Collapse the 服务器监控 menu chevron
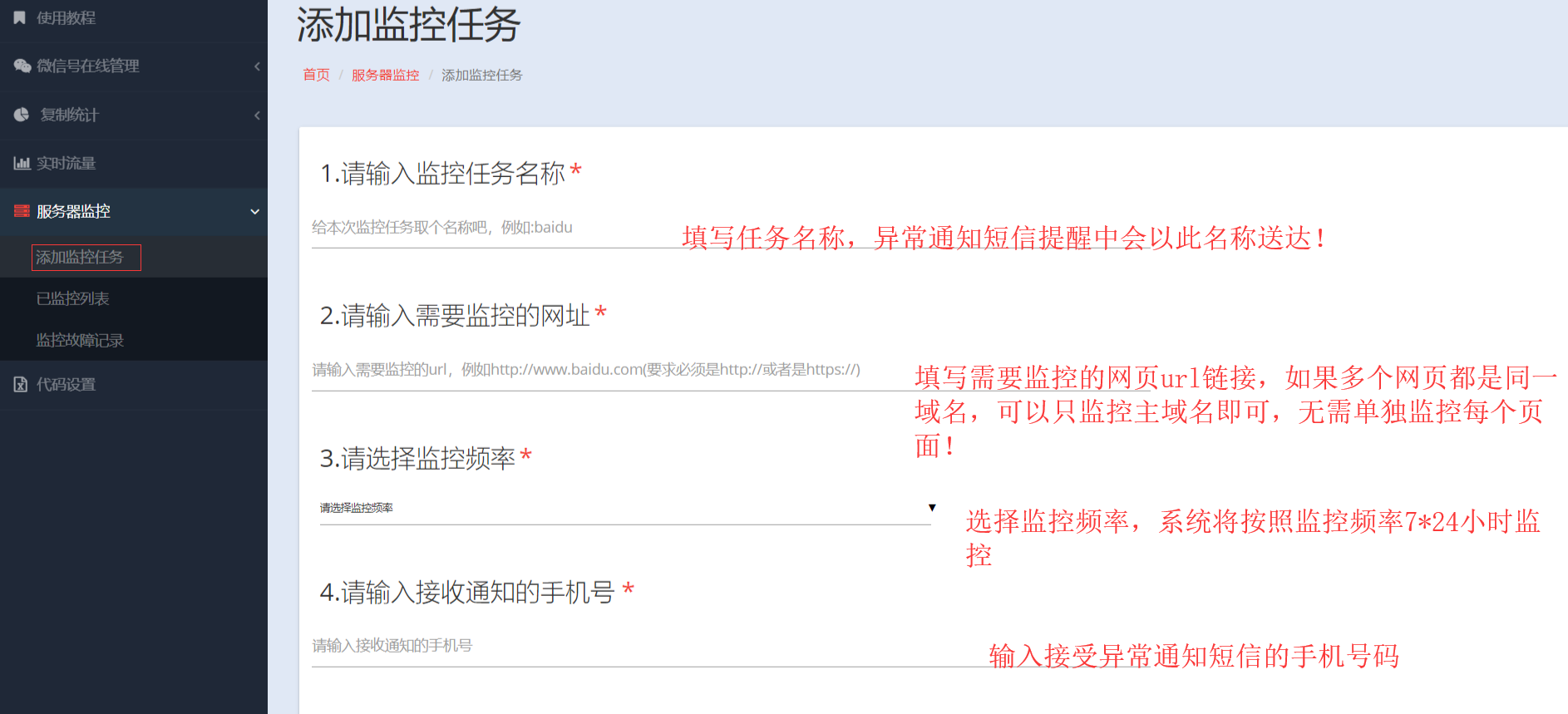The width and height of the screenshot is (1568, 714). (x=255, y=211)
